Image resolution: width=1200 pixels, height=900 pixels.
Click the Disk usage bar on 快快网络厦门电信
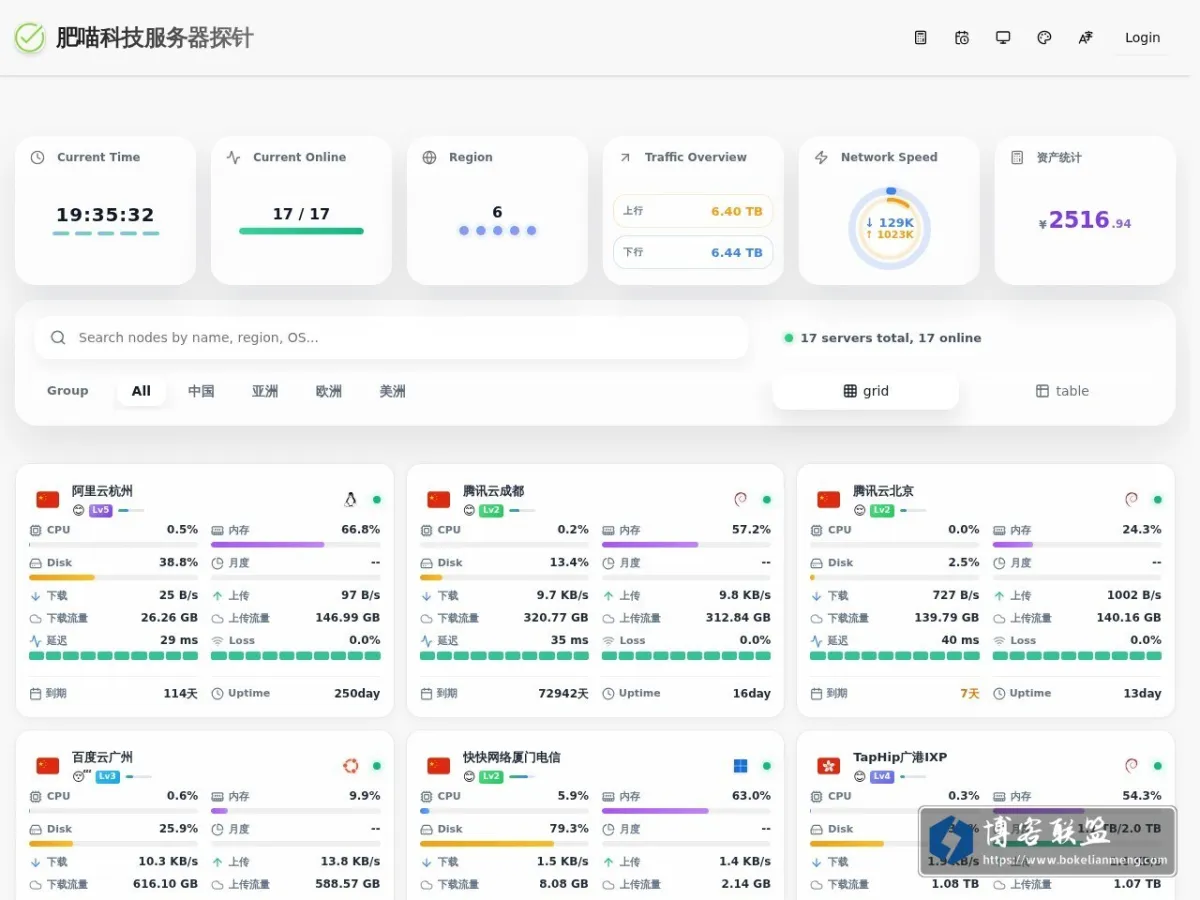click(504, 844)
